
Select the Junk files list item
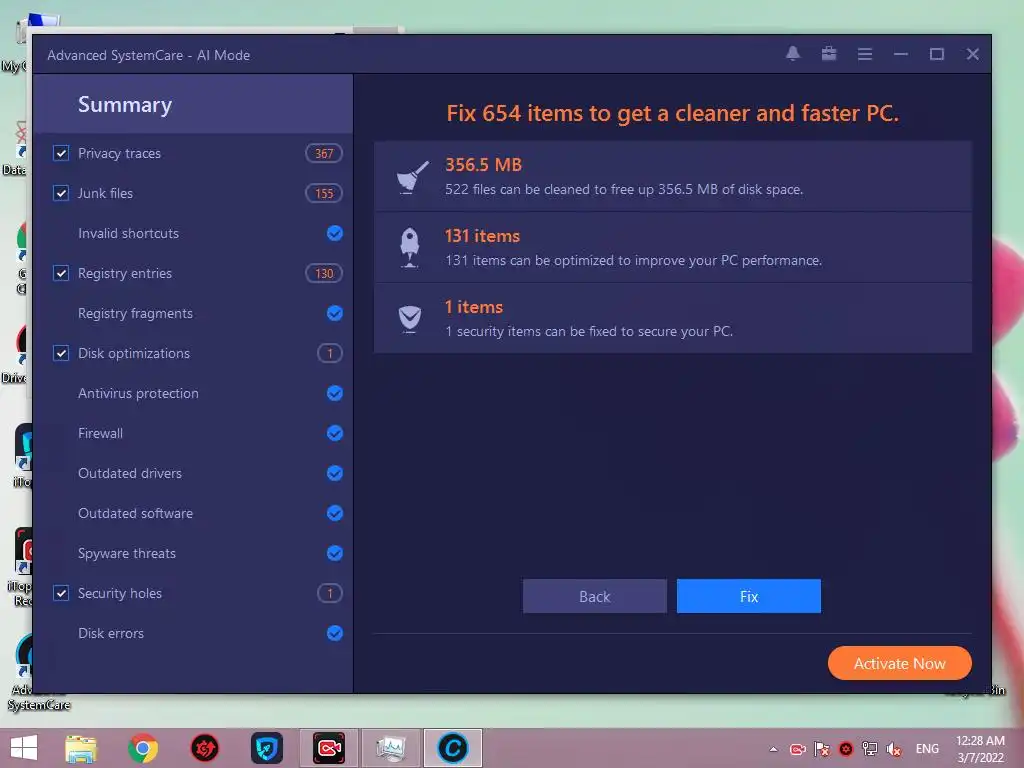[x=193, y=193]
